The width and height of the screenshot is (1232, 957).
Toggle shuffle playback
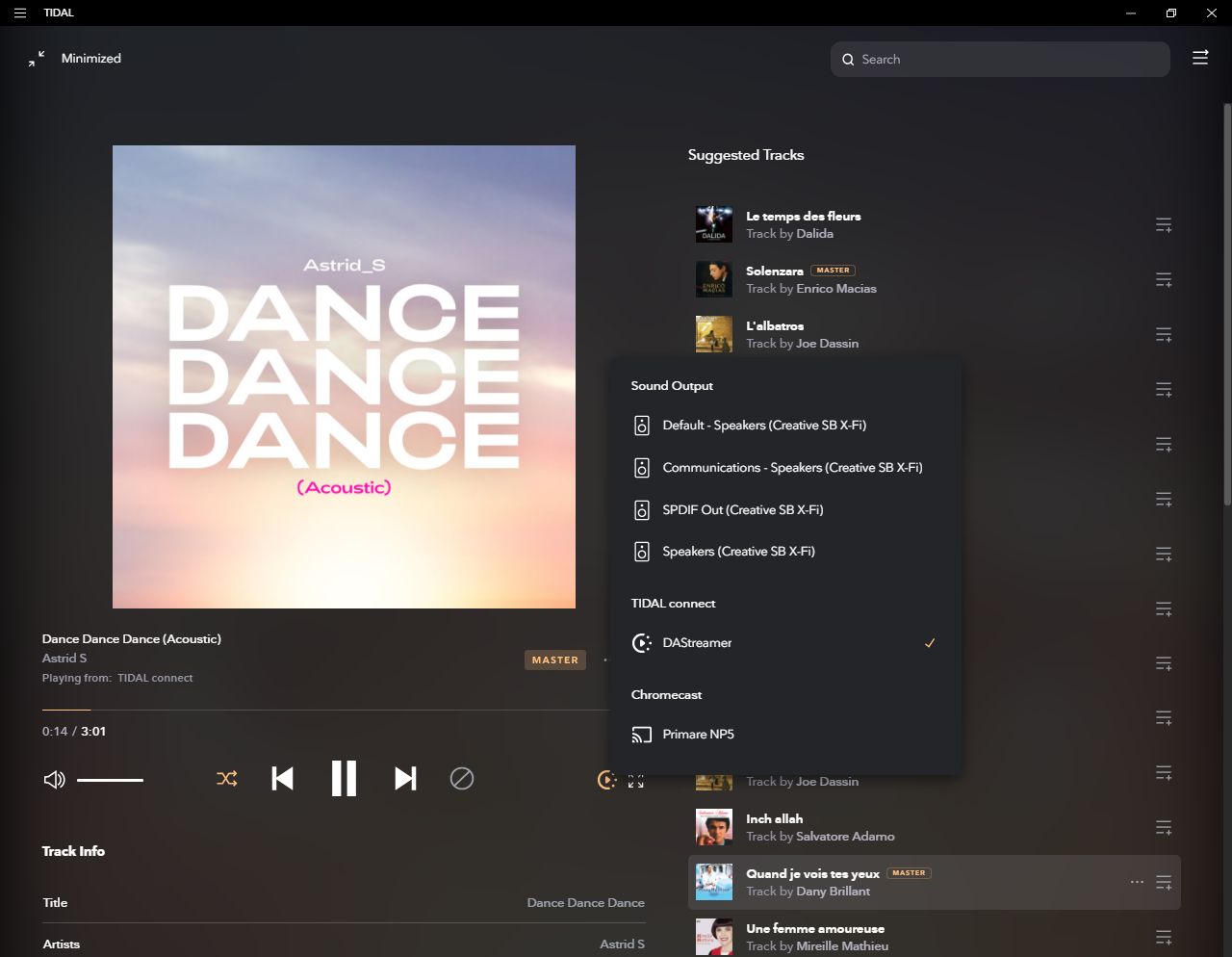(x=227, y=778)
